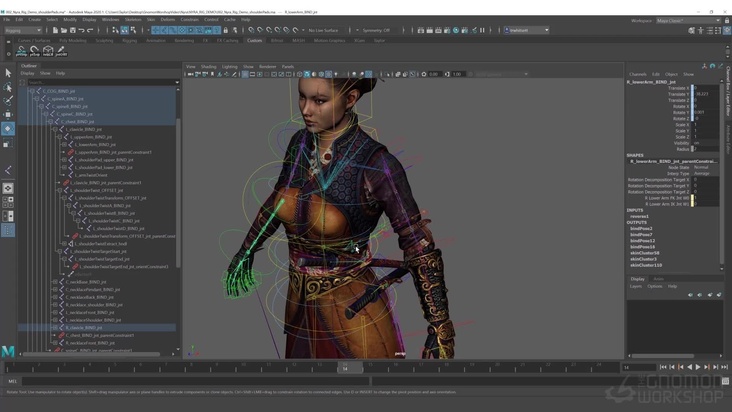Select the skinCluster58 output node
This screenshot has height=412, width=732.
[644, 253]
